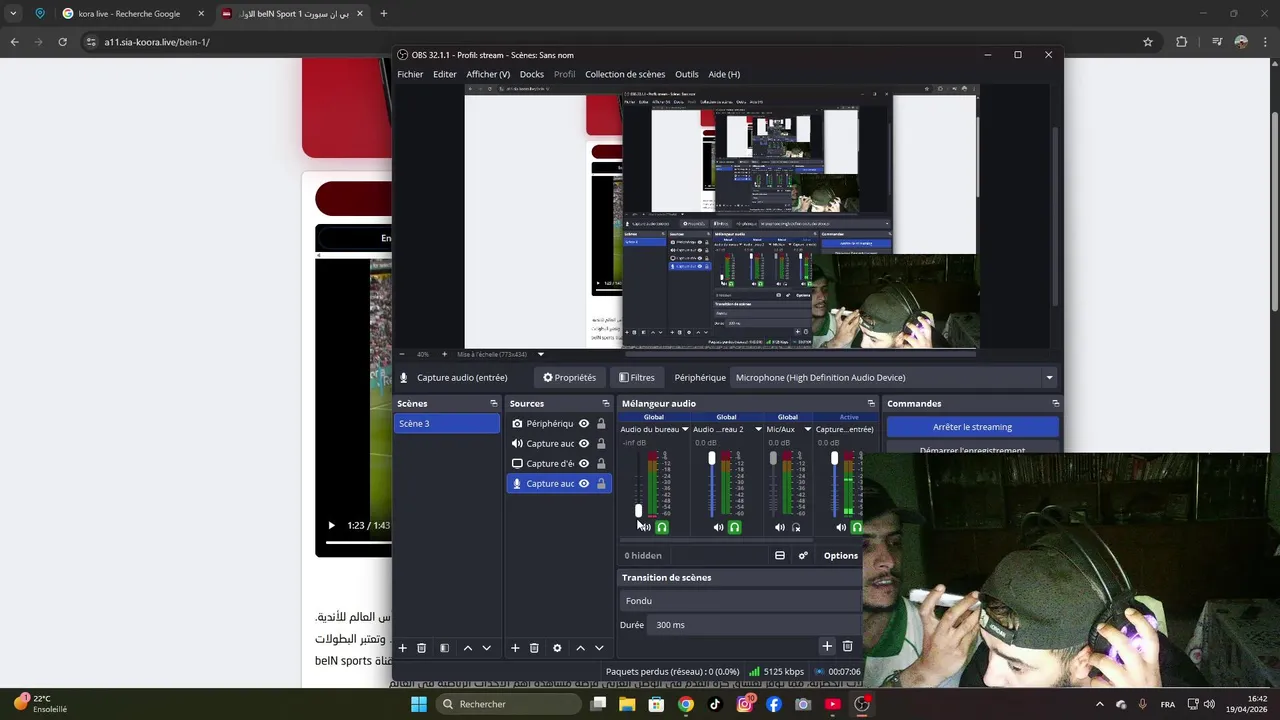Expand Périphérique microphone device dropdown
The width and height of the screenshot is (1280, 720).
1049,378
